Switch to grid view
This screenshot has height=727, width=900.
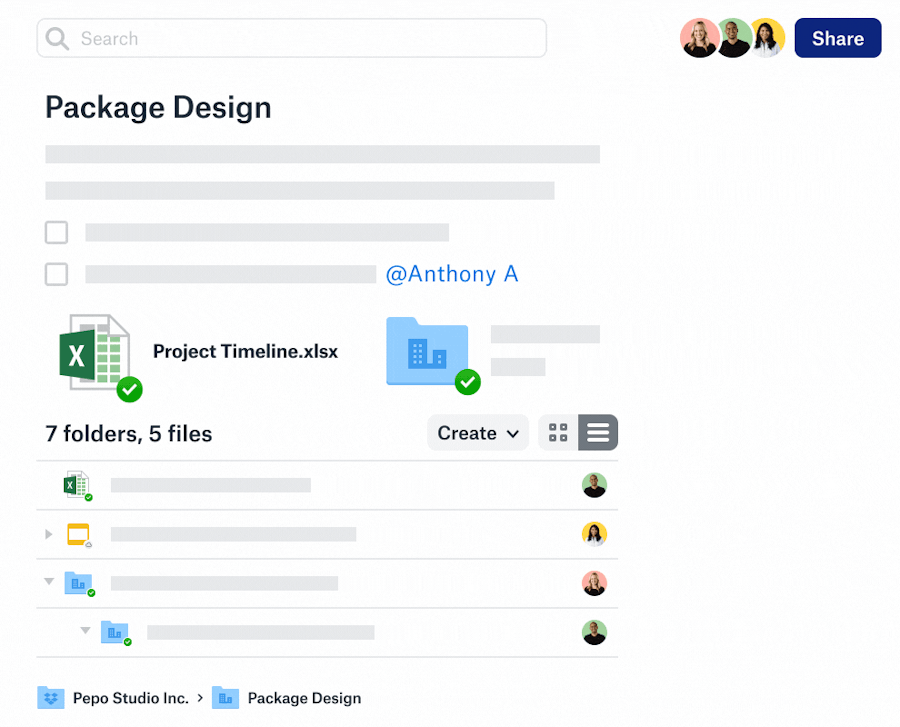tap(558, 433)
